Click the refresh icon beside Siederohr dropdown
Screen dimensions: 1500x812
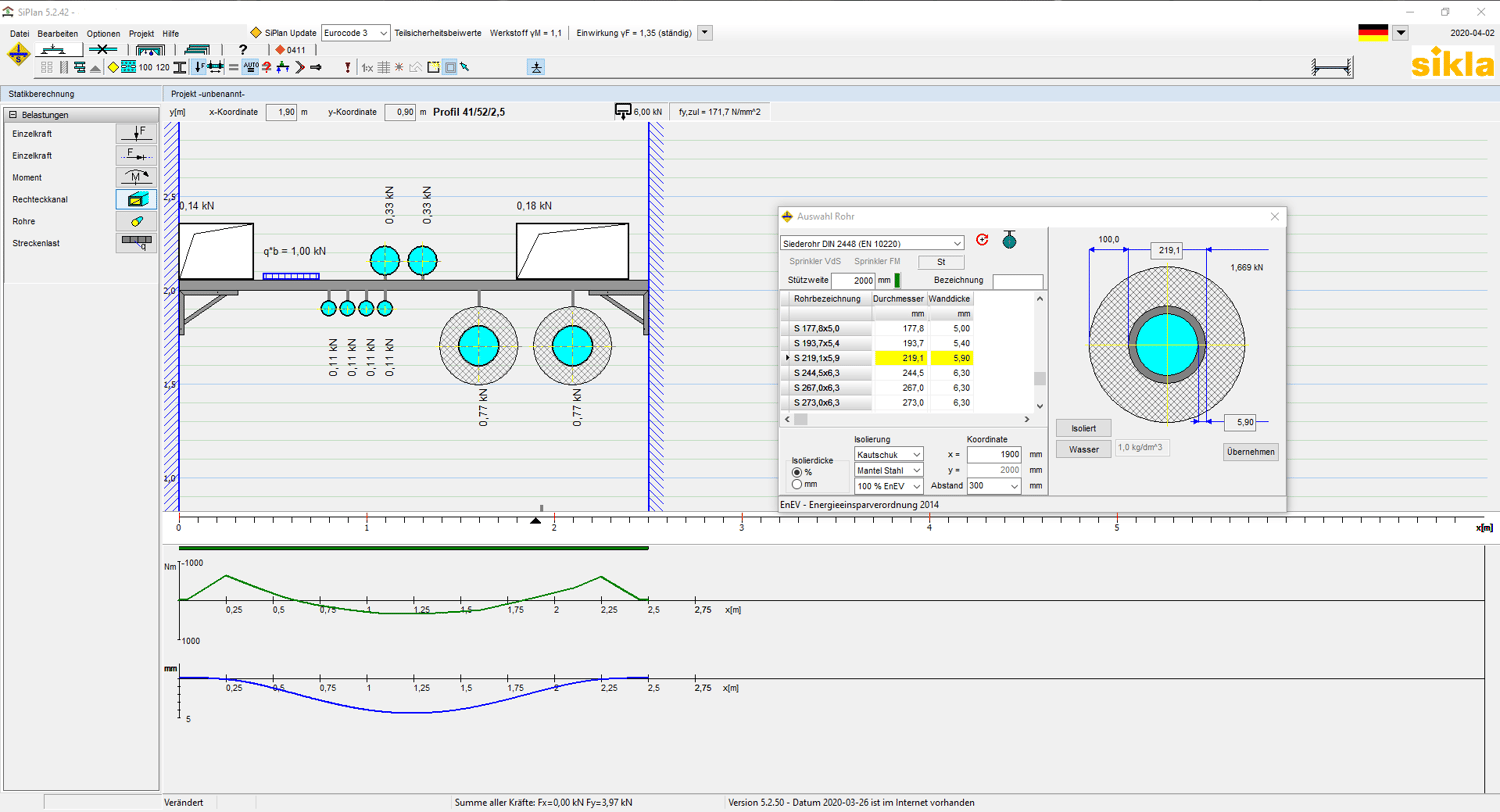click(982, 240)
